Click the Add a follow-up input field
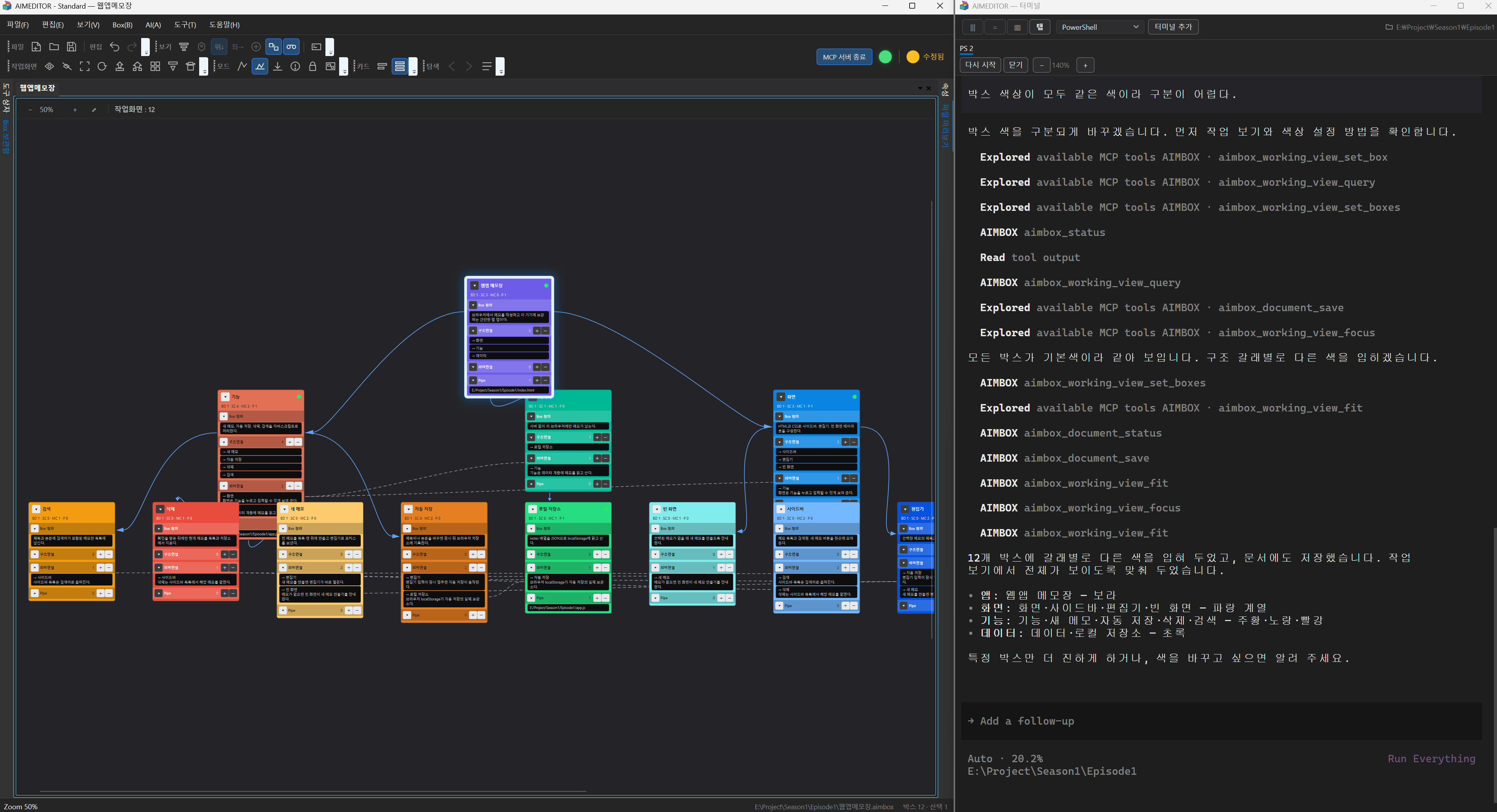The image size is (1497, 812). [x=1221, y=721]
